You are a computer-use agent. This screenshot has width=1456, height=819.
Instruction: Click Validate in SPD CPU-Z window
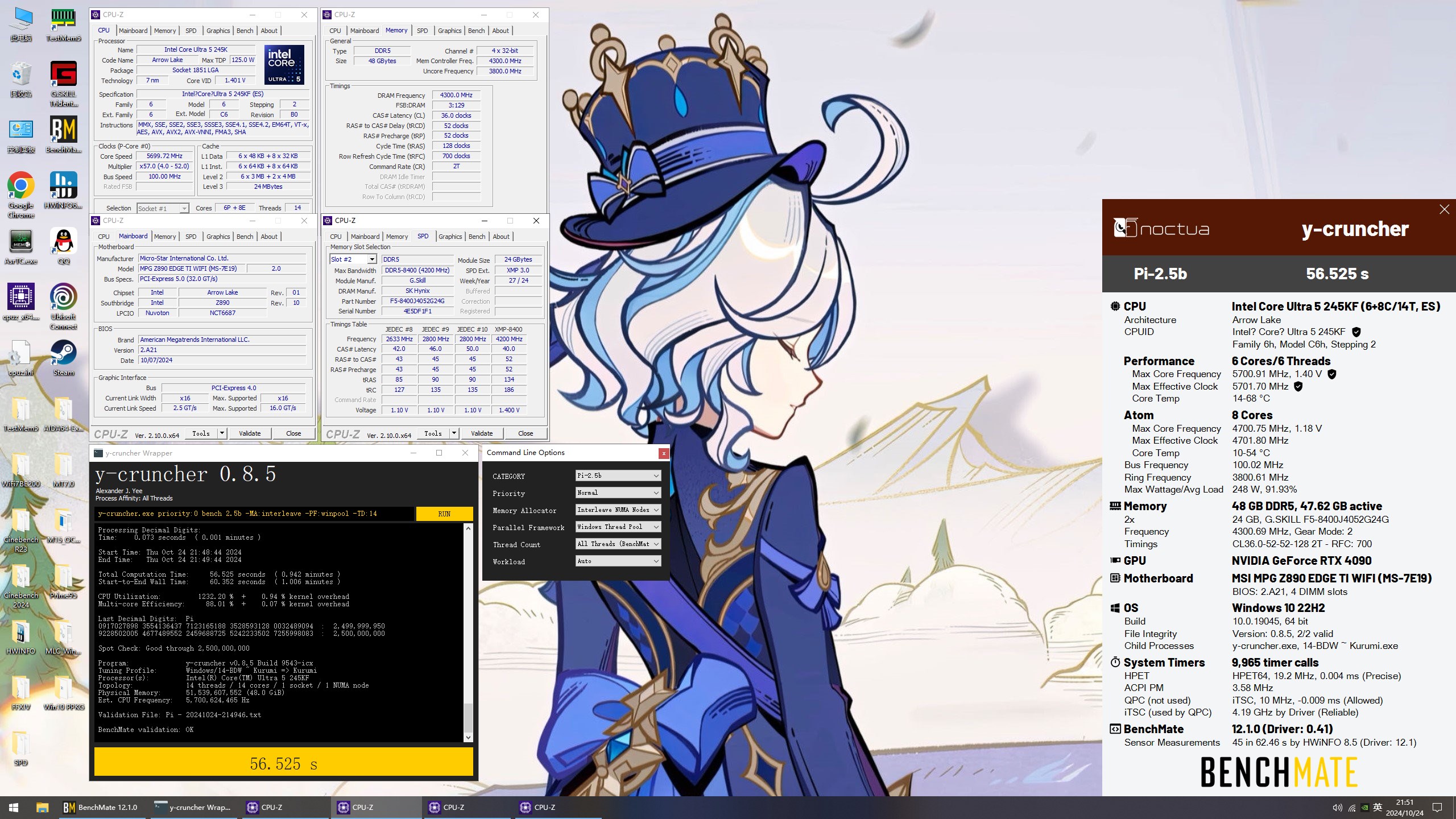(482, 433)
